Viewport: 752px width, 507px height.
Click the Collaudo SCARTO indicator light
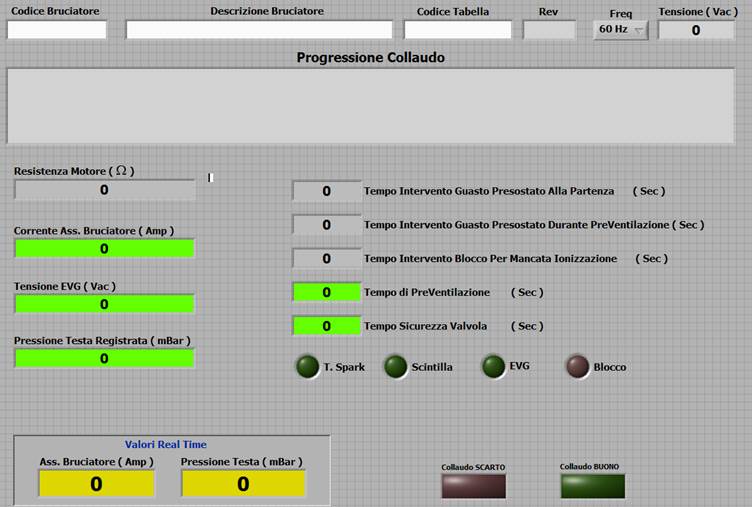click(x=473, y=486)
